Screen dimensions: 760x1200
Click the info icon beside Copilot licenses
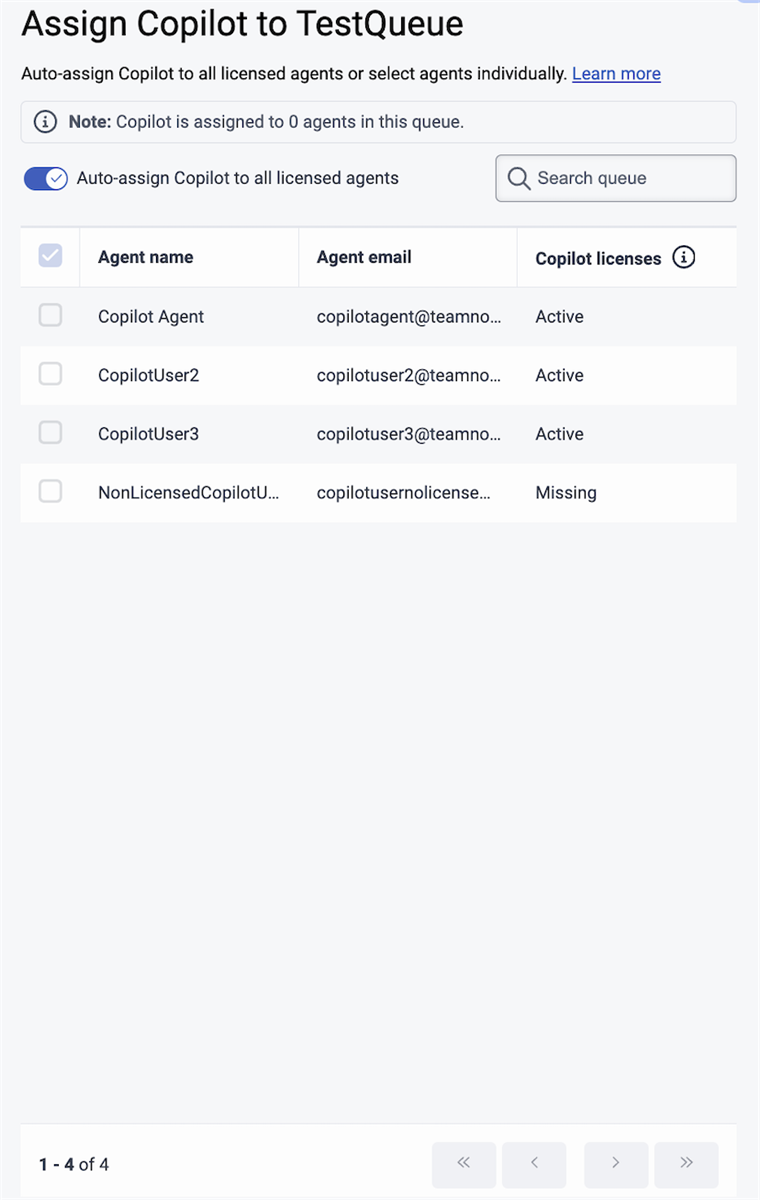pyautogui.click(x=684, y=258)
